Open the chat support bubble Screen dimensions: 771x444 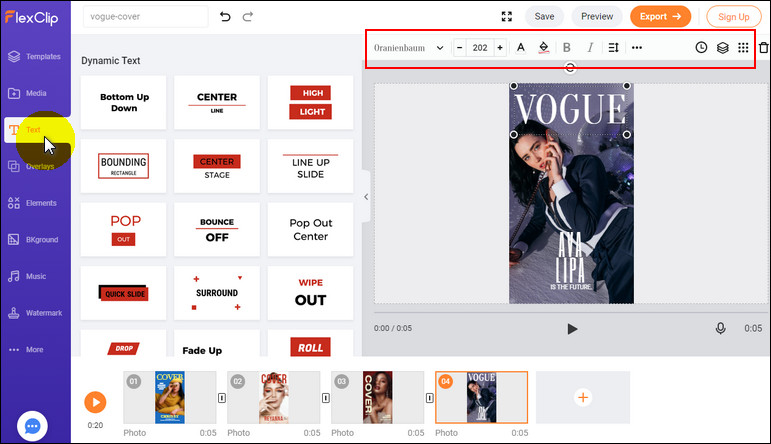(32, 426)
